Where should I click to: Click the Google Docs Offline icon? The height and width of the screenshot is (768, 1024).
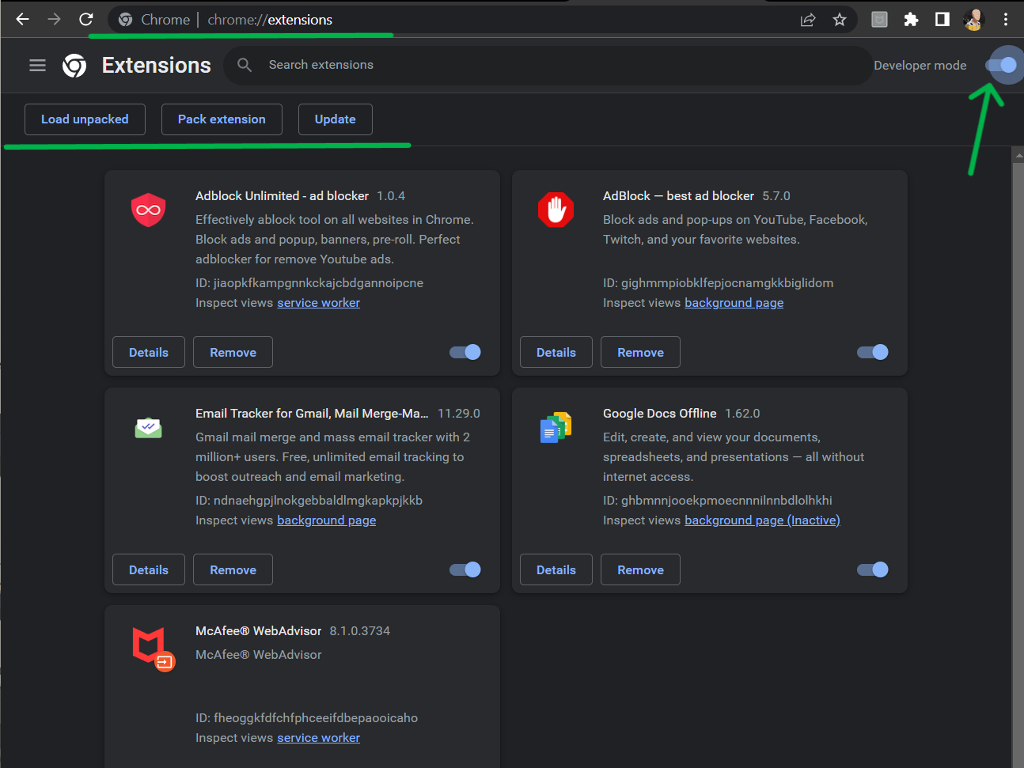point(556,427)
